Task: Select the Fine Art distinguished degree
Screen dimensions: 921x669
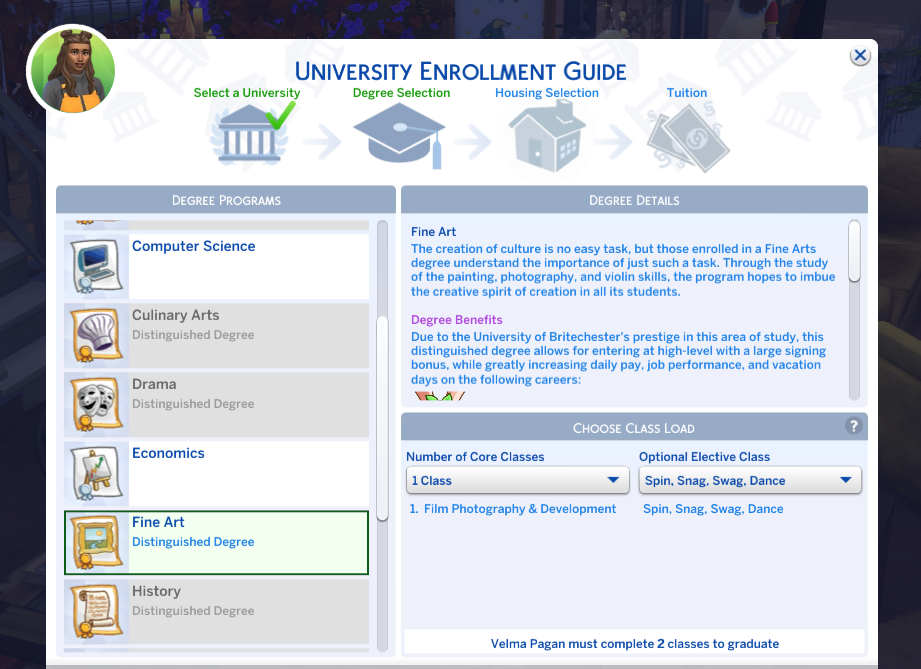Action: coord(217,542)
